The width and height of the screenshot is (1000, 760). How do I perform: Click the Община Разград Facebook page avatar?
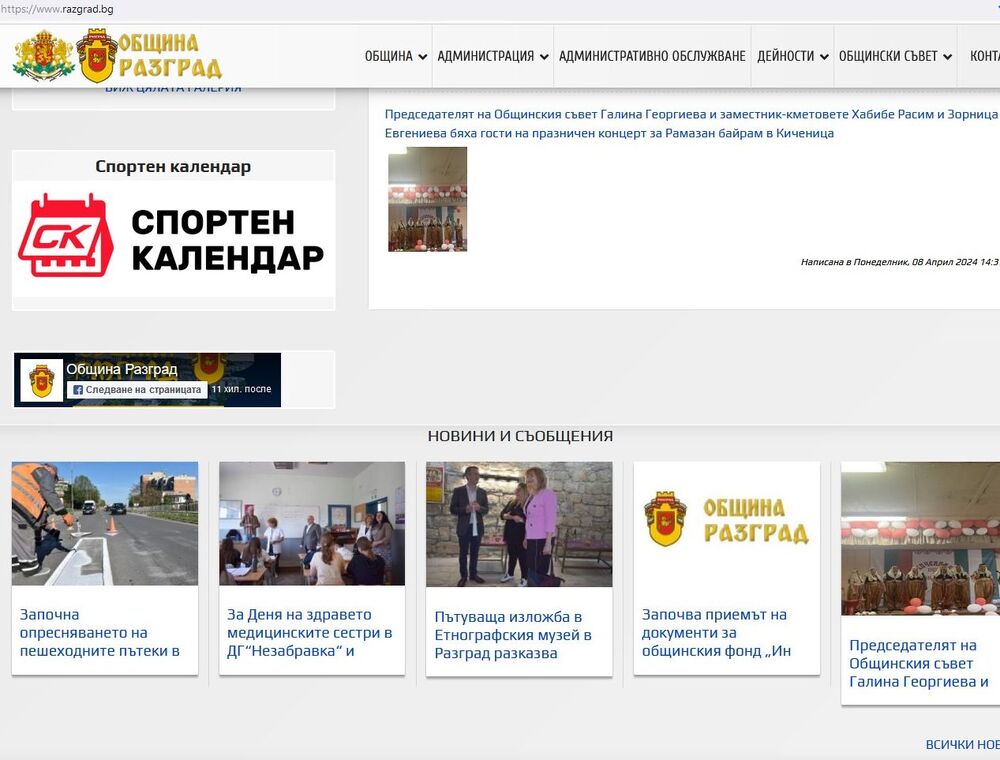(42, 380)
